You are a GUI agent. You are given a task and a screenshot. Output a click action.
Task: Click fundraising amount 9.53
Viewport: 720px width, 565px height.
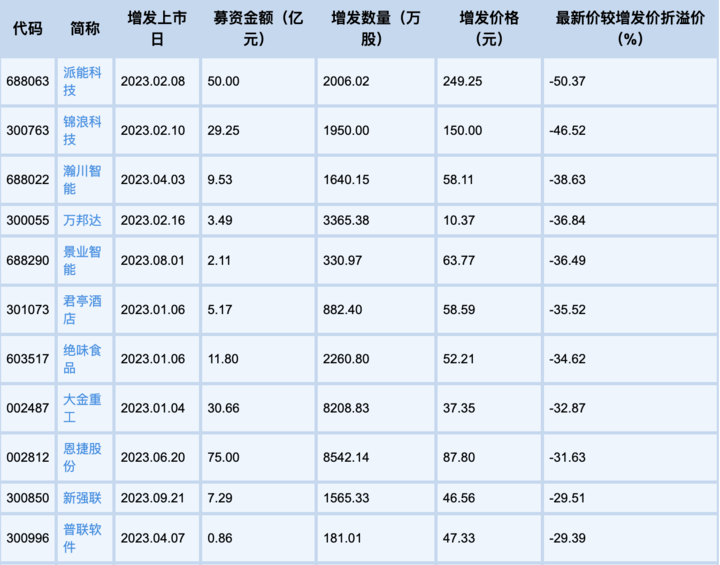click(x=220, y=180)
